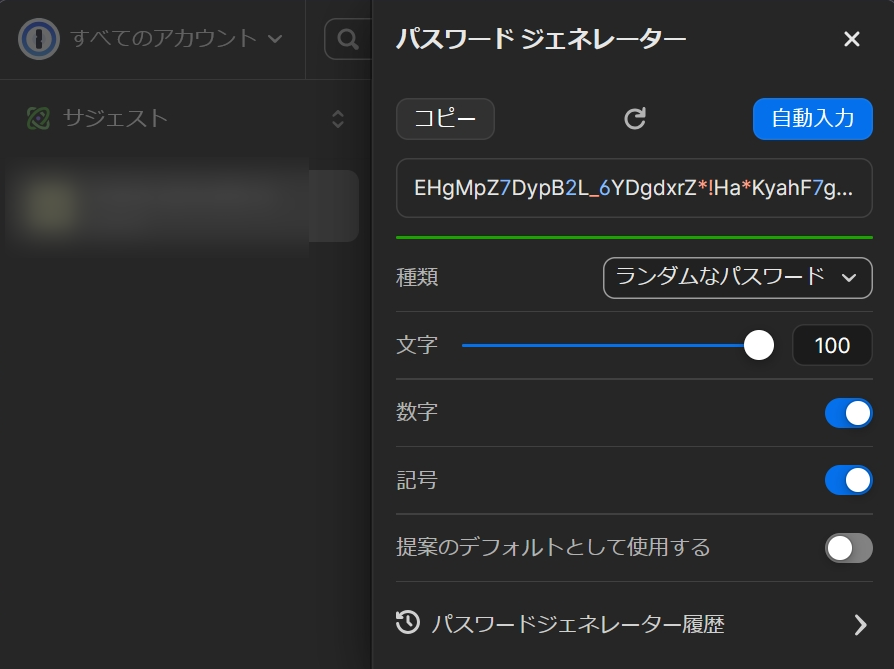
Task: Toggle the 数字 numbers switch
Action: coord(848,413)
